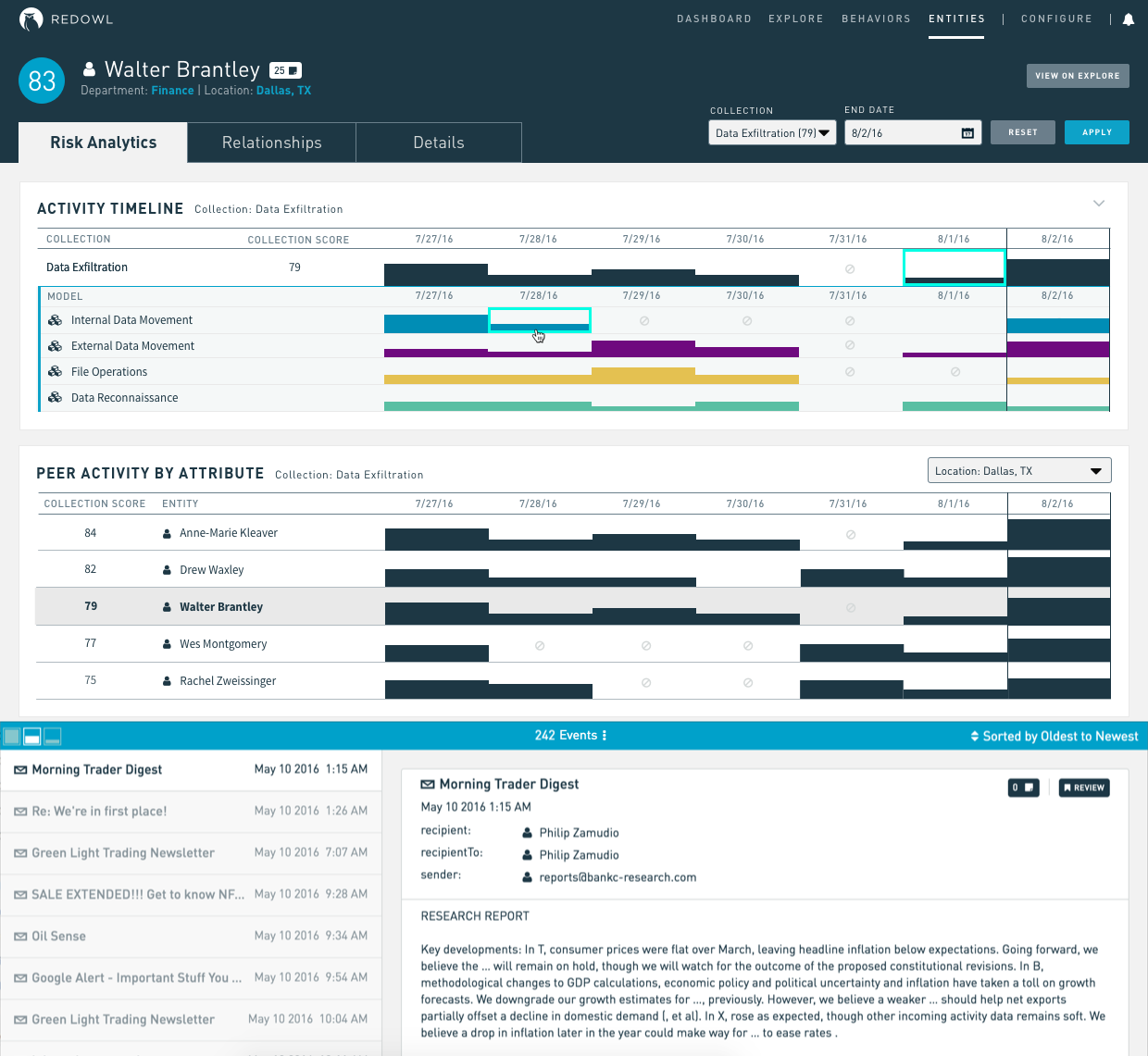Viewport: 1148px width, 1056px height.
Task: Open the Configure menu
Action: click(1056, 19)
